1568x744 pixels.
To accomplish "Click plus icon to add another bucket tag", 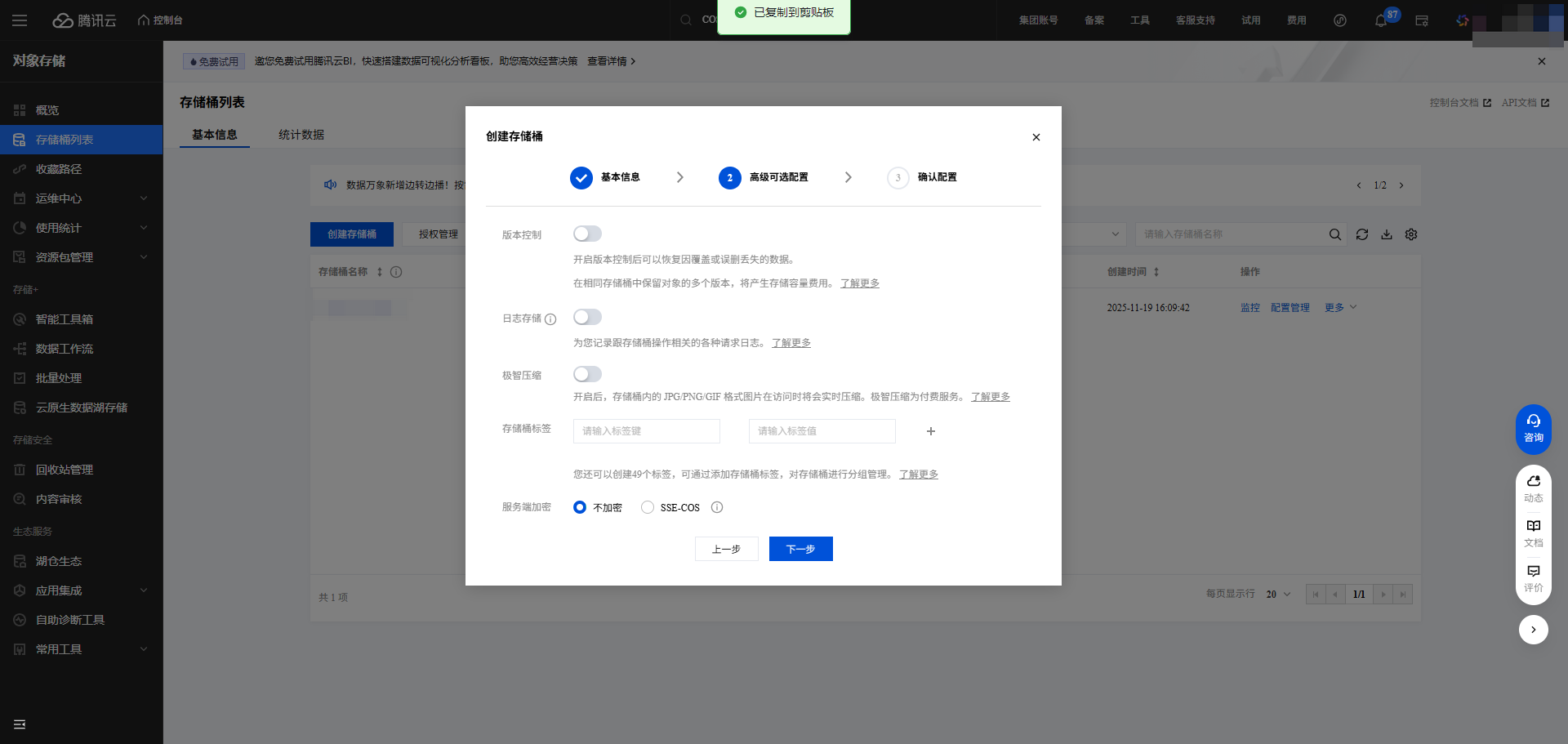I will 930,431.
